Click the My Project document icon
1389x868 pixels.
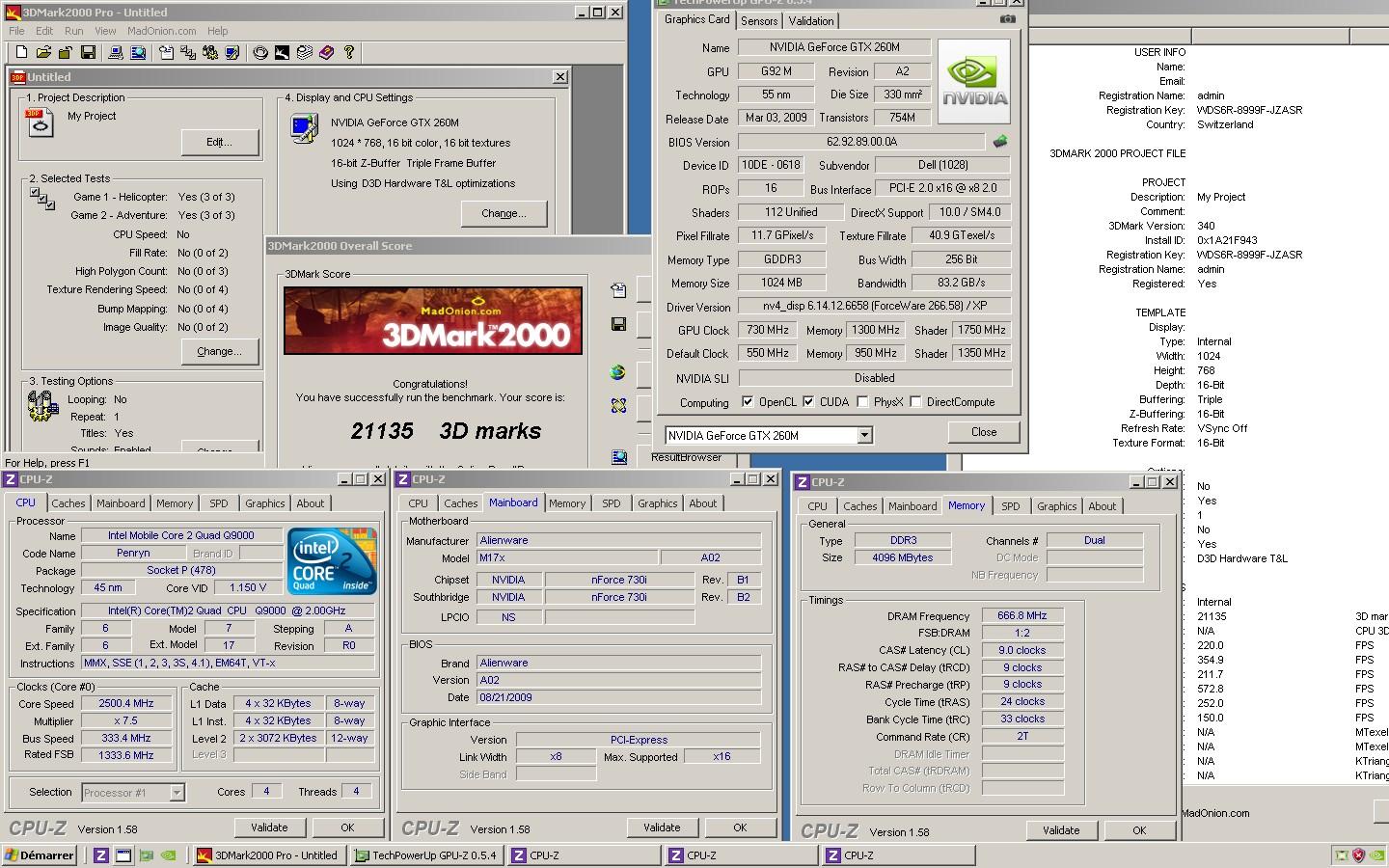[40, 122]
